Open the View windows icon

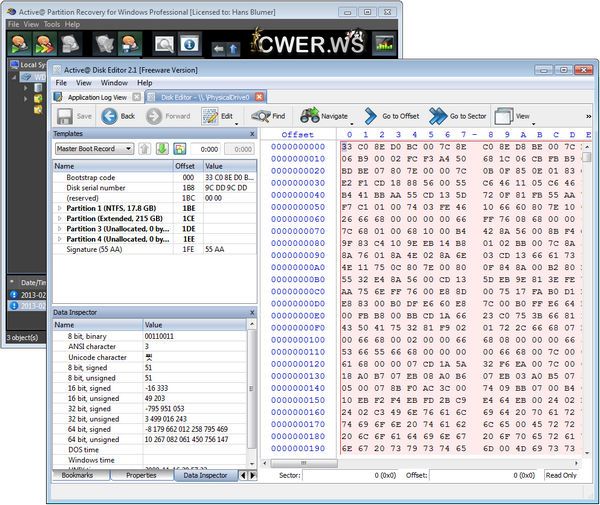[x=504, y=116]
